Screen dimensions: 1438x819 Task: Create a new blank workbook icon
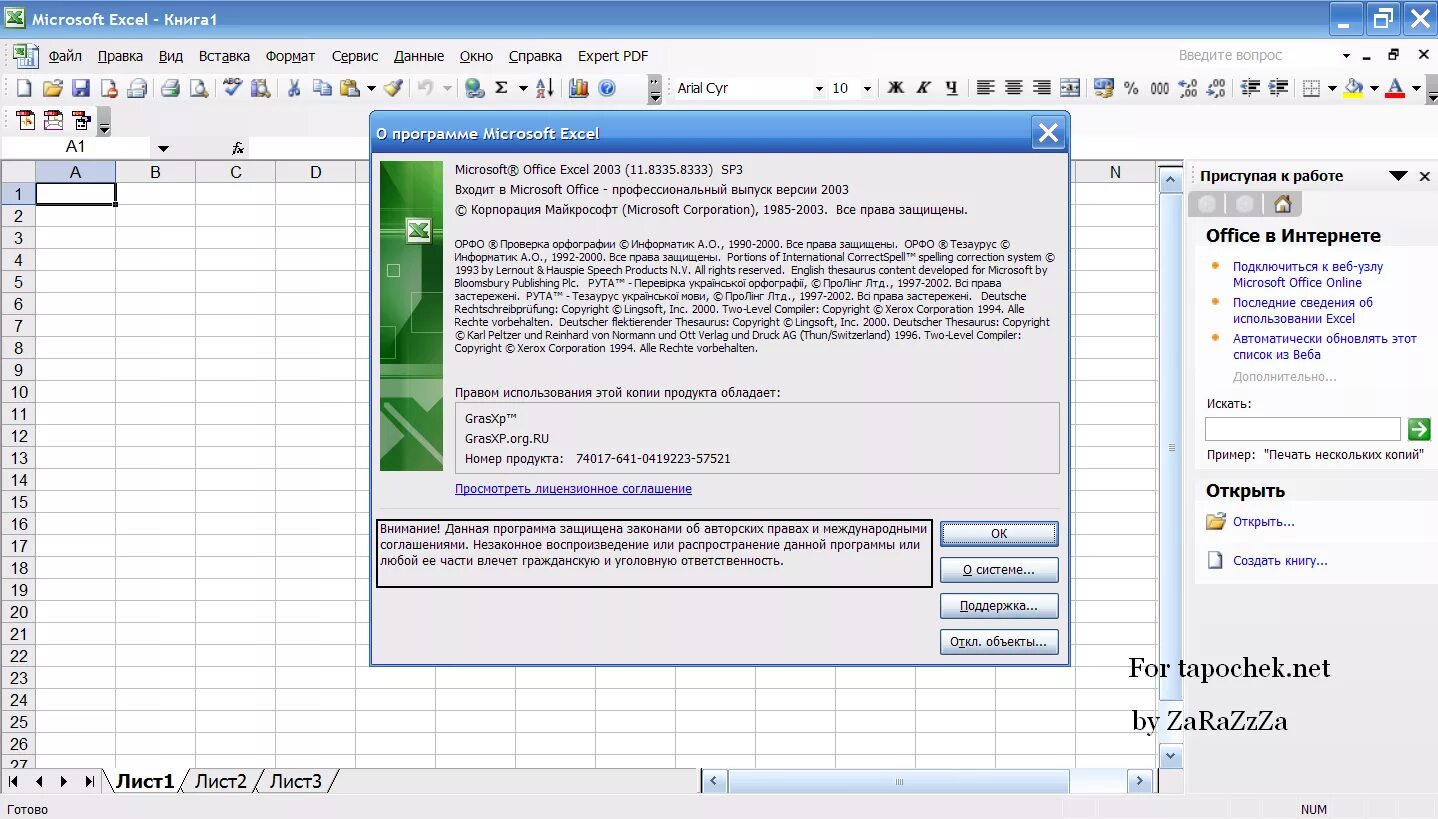(23, 88)
